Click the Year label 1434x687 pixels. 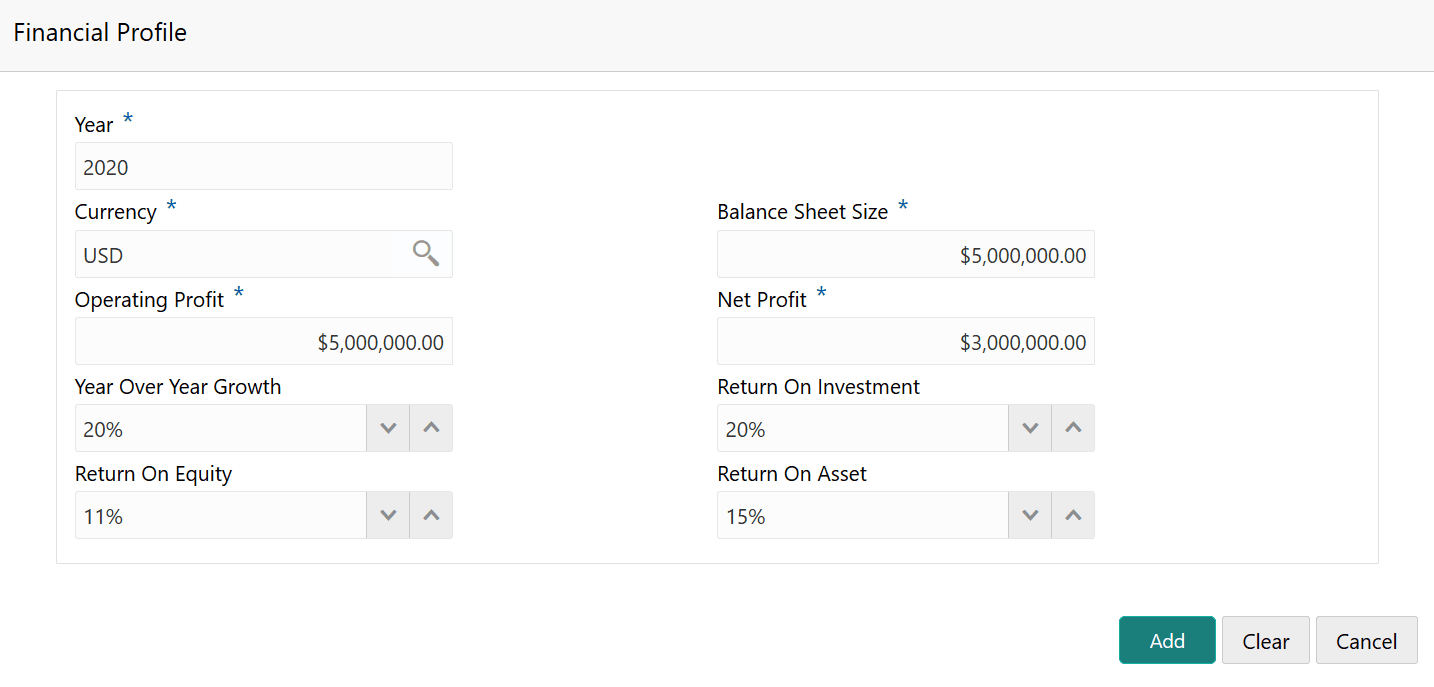coord(94,124)
